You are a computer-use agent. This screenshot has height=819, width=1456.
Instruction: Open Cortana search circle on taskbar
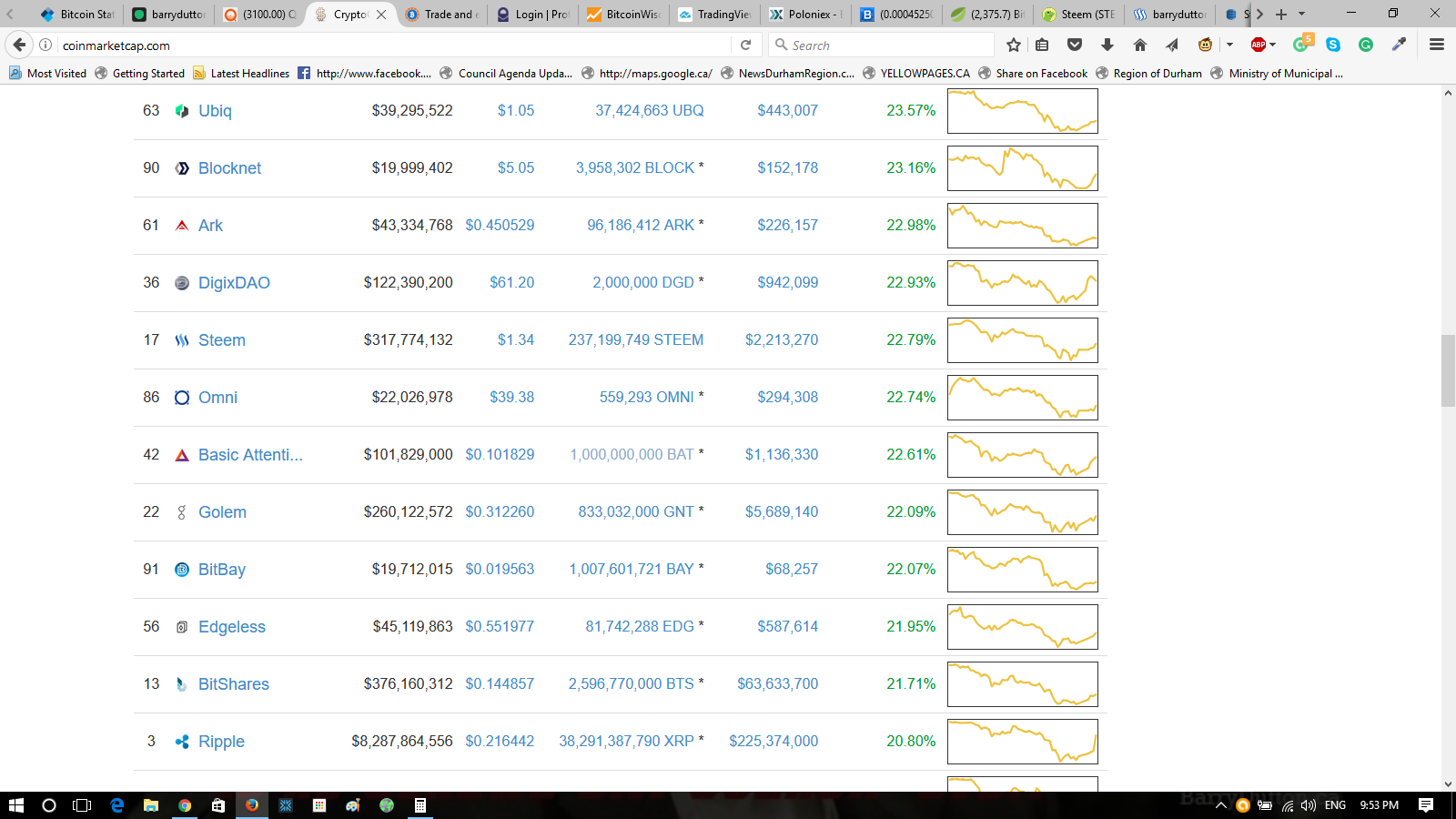point(49,805)
